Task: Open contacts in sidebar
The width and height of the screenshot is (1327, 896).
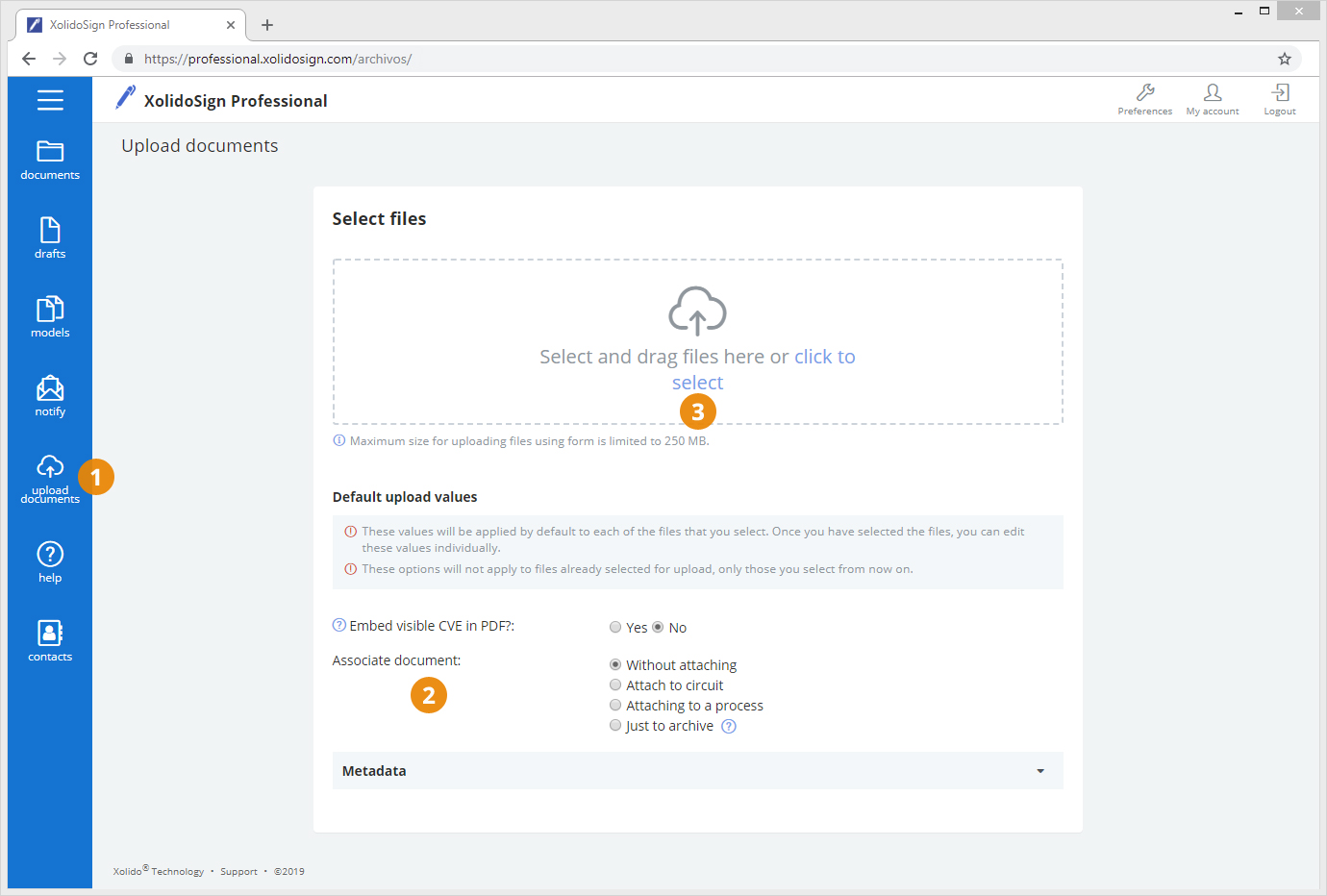Action: point(50,641)
